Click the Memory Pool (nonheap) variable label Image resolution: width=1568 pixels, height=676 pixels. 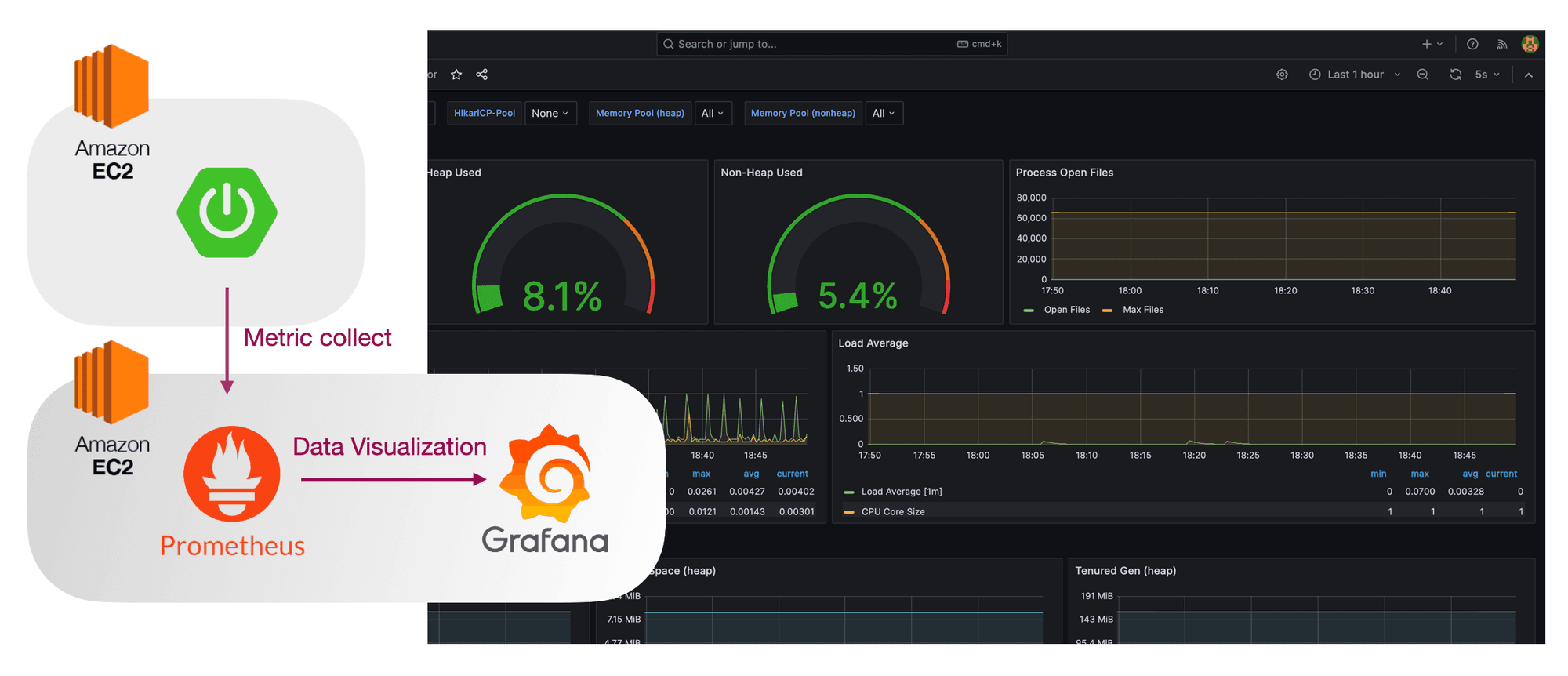[x=803, y=113]
